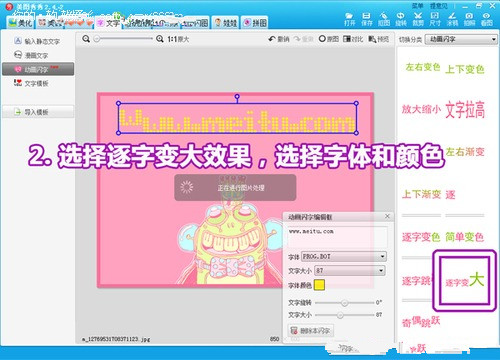
Task: Choose the 上下渐变 effect
Action: click(421, 194)
